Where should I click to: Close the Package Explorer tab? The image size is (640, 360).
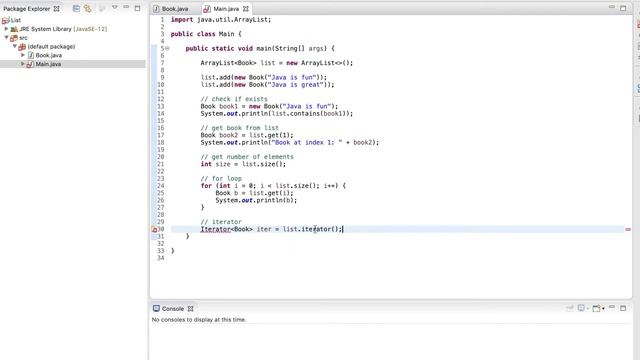(x=57, y=8)
